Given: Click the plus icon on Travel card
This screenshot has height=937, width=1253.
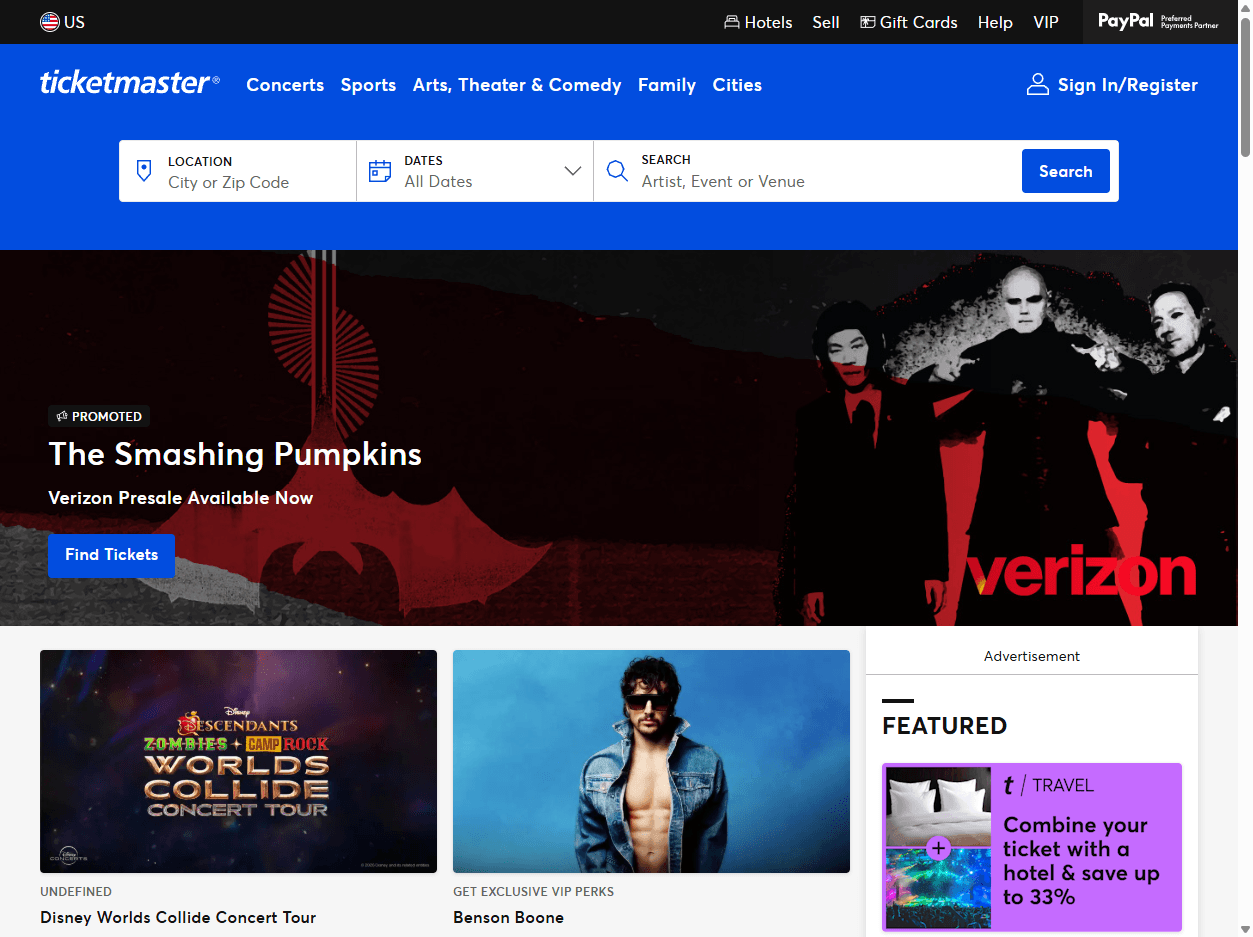Looking at the screenshot, I should point(937,849).
